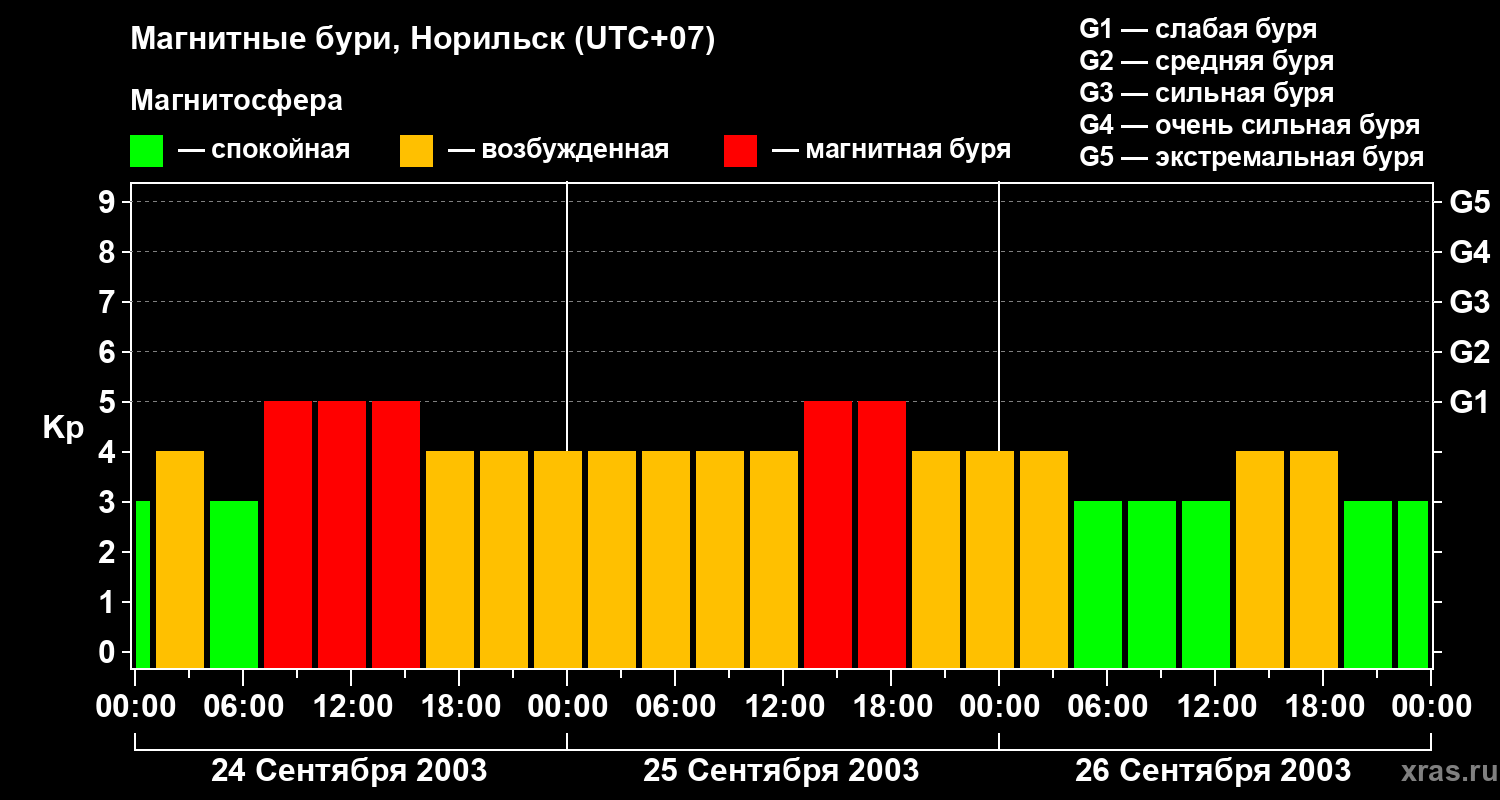The height and width of the screenshot is (800, 1500).
Task: Click the first red bar on 24 September
Action: click(288, 534)
